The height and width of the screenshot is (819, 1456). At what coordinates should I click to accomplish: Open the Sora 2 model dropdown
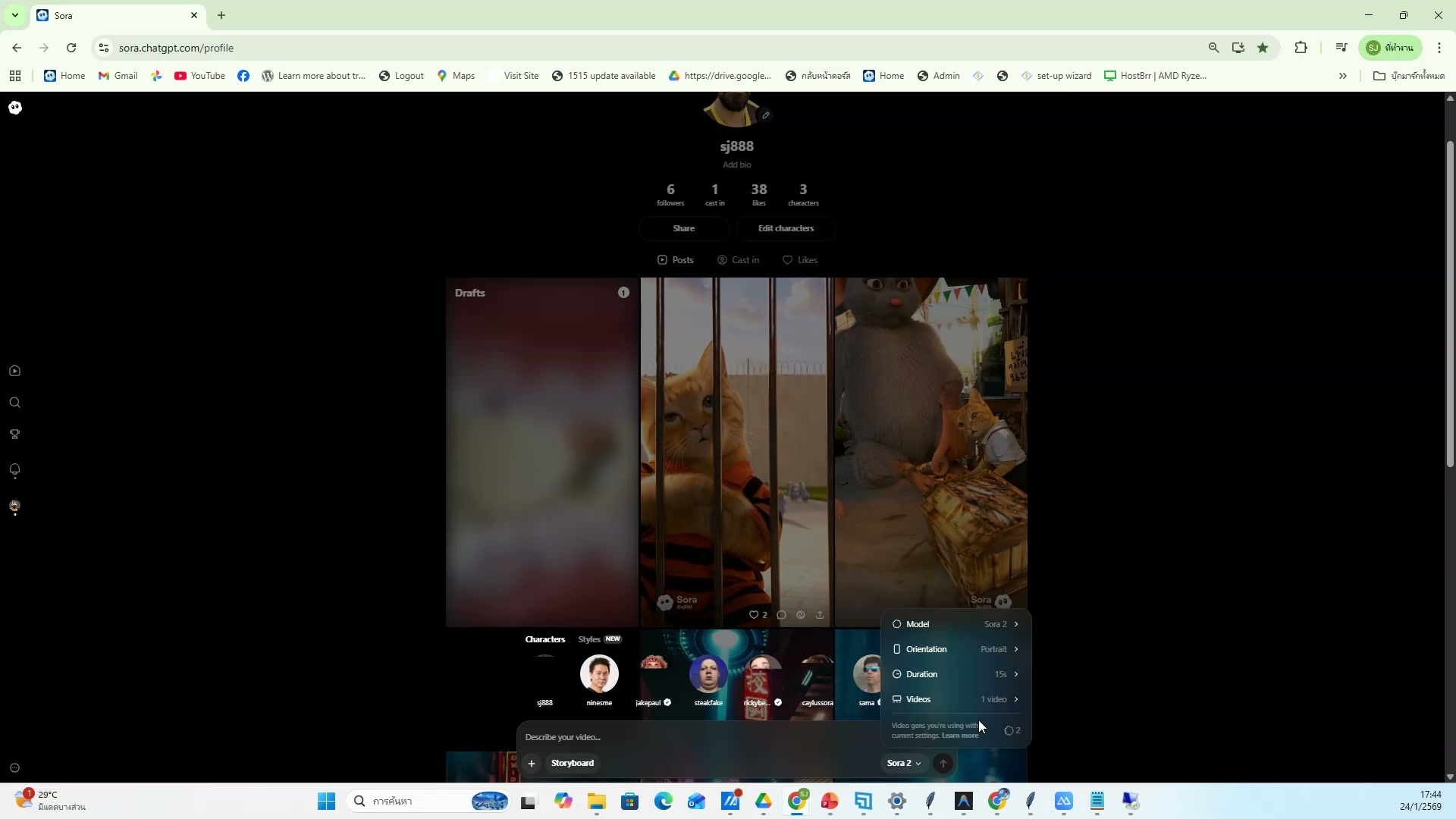pyautogui.click(x=904, y=764)
